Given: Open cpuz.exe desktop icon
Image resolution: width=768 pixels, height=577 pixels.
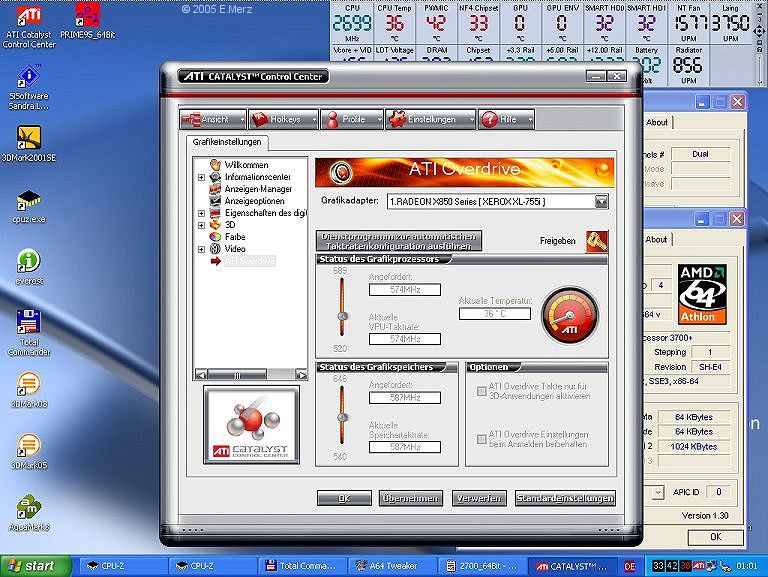Looking at the screenshot, I should pyautogui.click(x=29, y=207).
